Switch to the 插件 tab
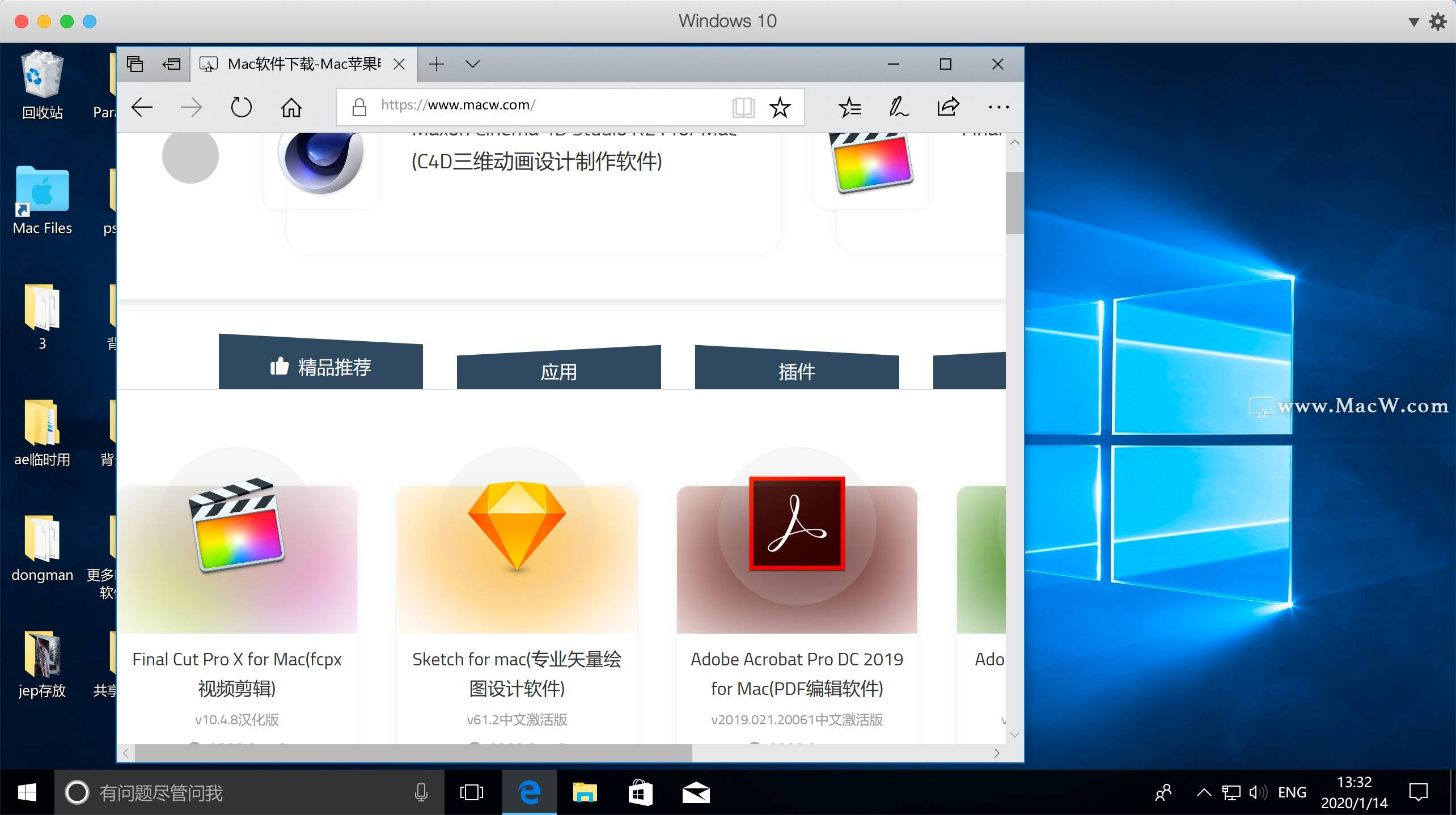Image resolution: width=1456 pixels, height=815 pixels. point(797,372)
